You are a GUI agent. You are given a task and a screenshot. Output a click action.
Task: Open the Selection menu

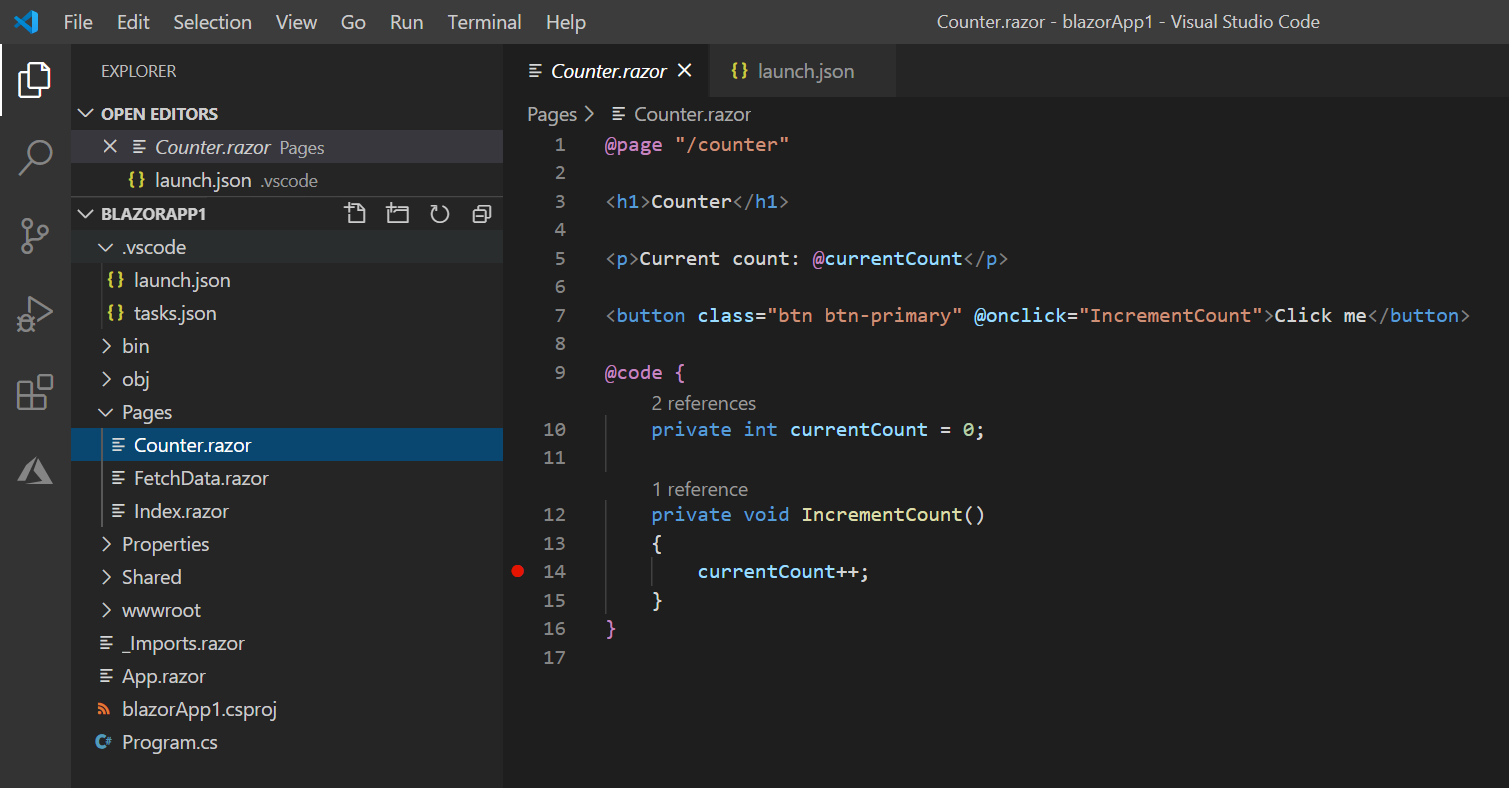pyautogui.click(x=213, y=22)
